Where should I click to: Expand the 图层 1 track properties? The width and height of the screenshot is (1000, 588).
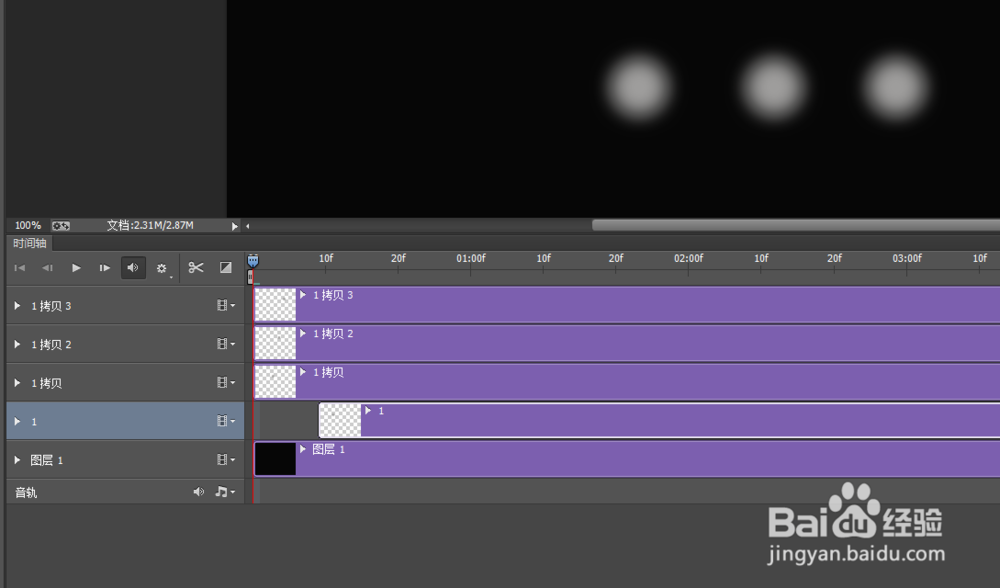17,460
